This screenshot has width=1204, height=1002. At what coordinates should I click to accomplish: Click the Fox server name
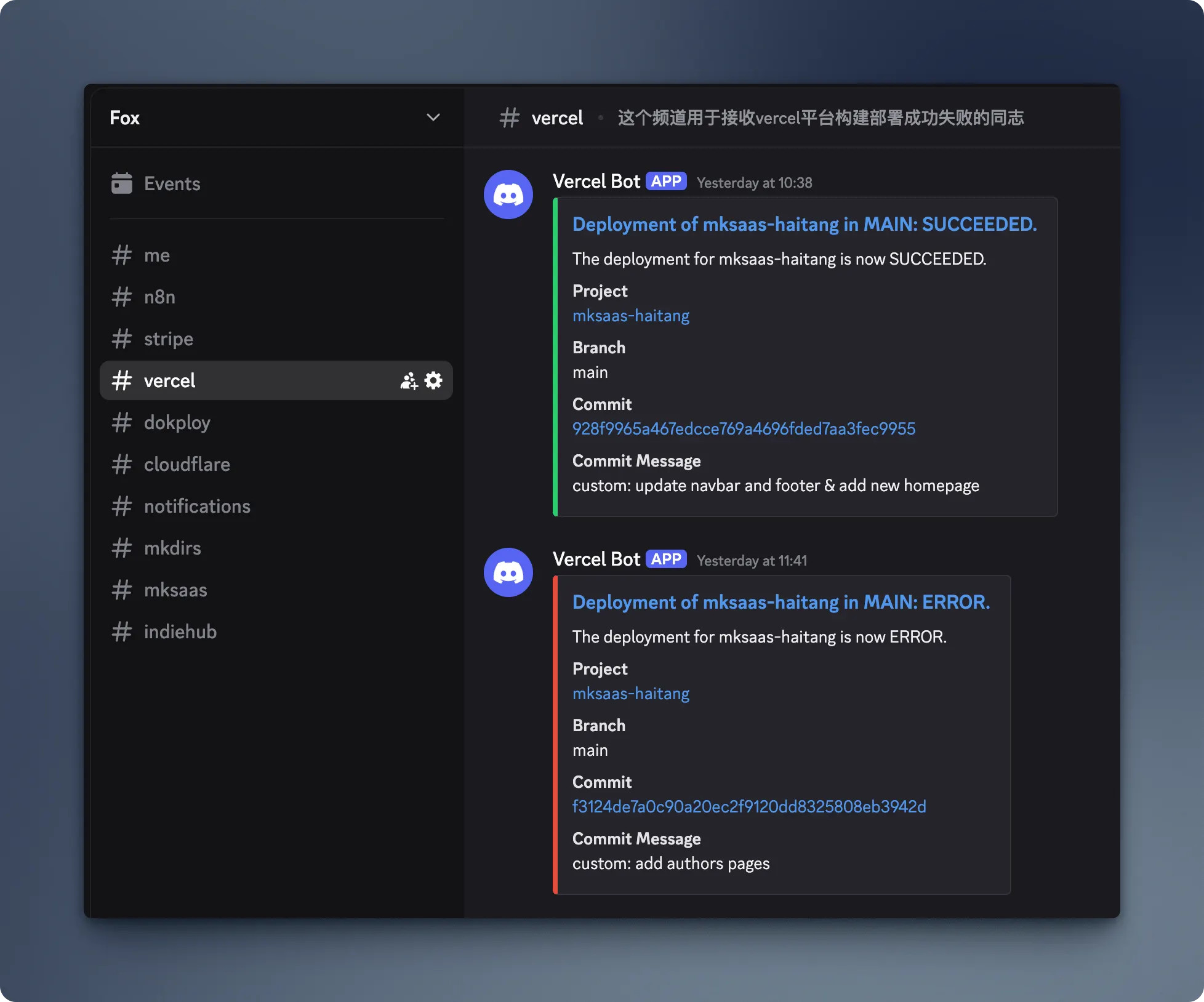click(124, 118)
